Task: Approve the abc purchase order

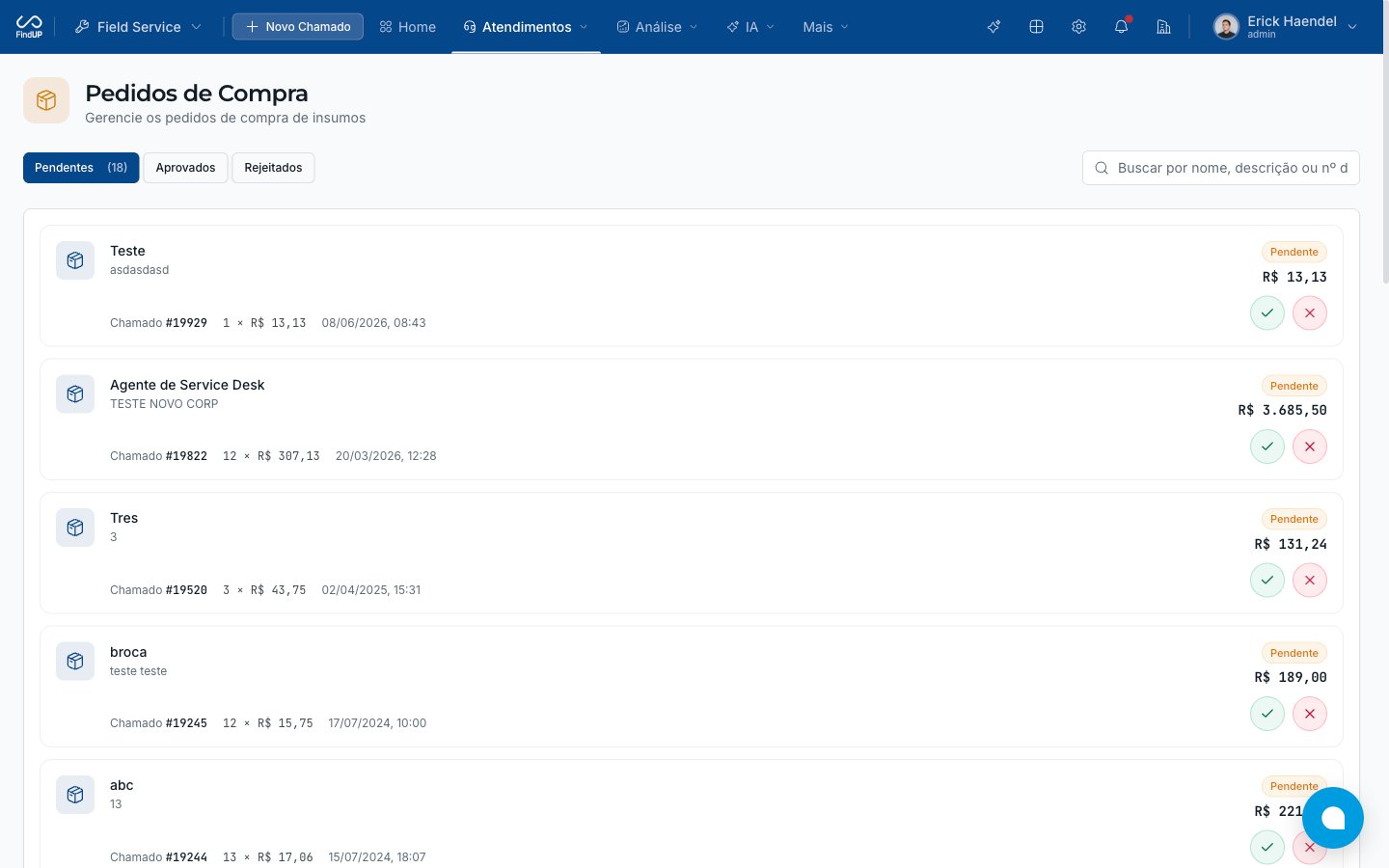Action: pyautogui.click(x=1267, y=848)
